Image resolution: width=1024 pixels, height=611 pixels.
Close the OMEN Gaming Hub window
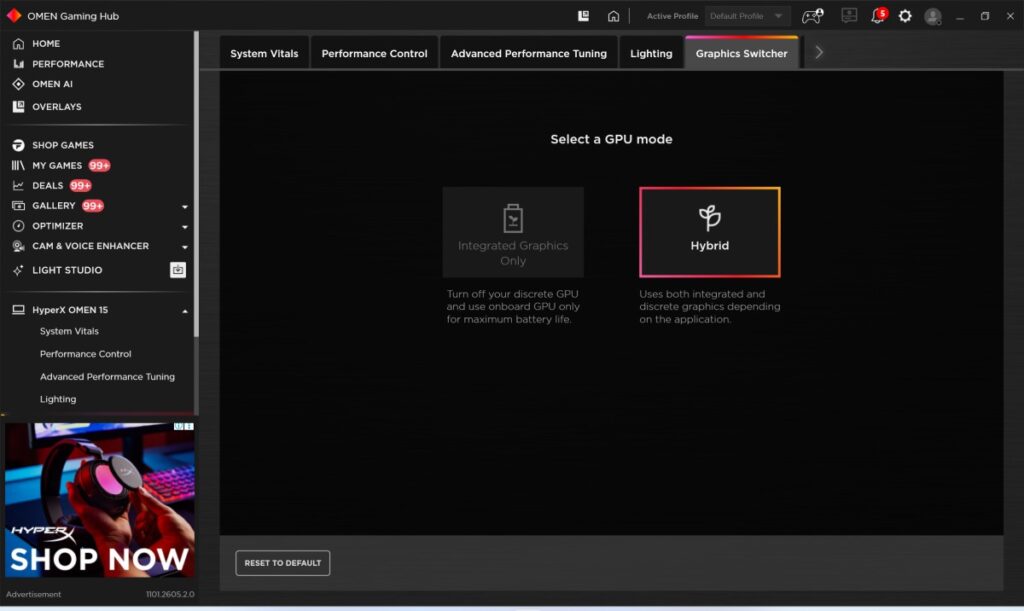pos(1010,16)
